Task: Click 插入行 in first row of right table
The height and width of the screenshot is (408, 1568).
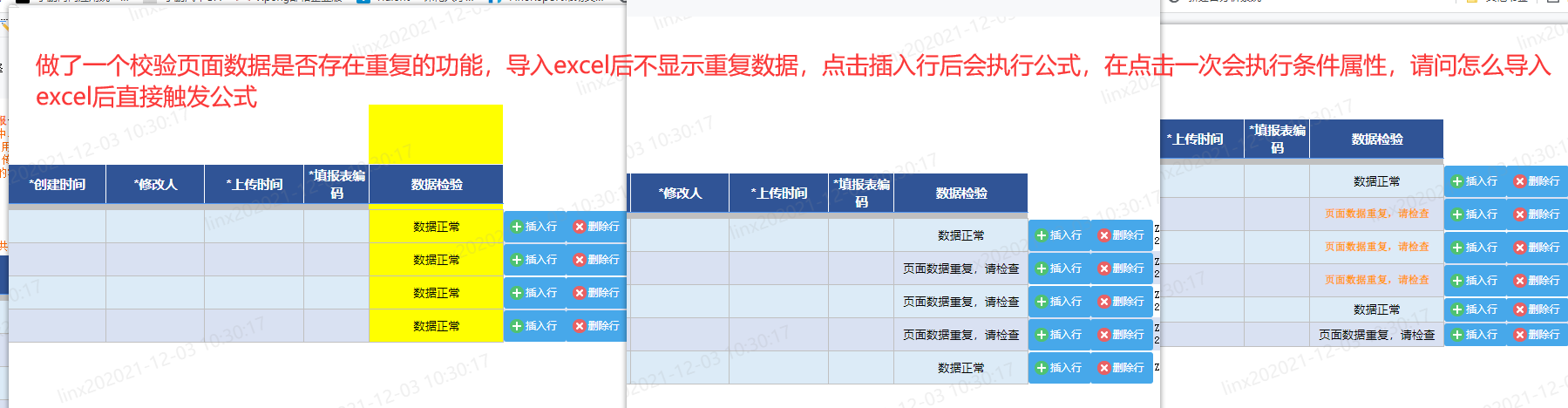Action: coord(1475,181)
